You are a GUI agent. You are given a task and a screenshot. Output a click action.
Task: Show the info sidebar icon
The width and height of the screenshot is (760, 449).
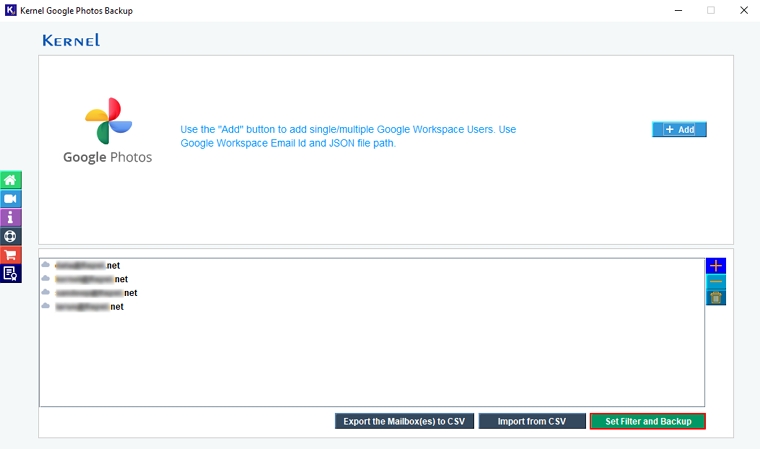[x=11, y=218]
